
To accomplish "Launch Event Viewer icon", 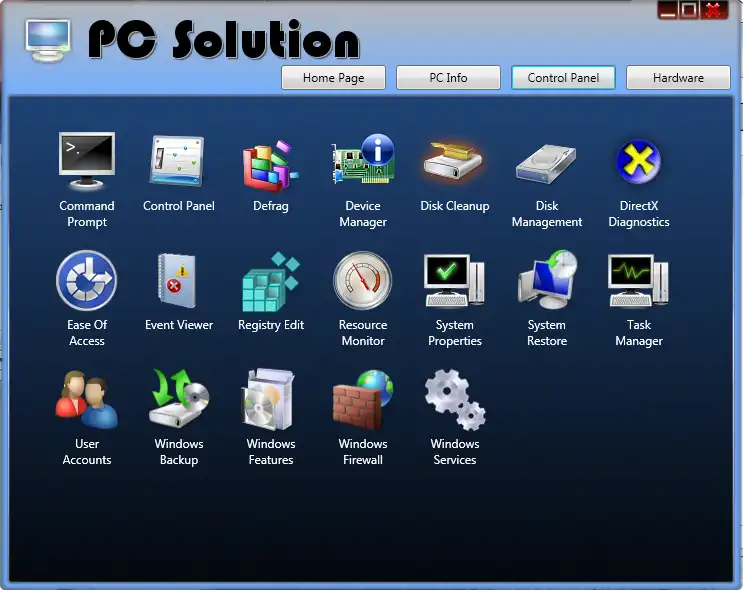I will pos(177,280).
